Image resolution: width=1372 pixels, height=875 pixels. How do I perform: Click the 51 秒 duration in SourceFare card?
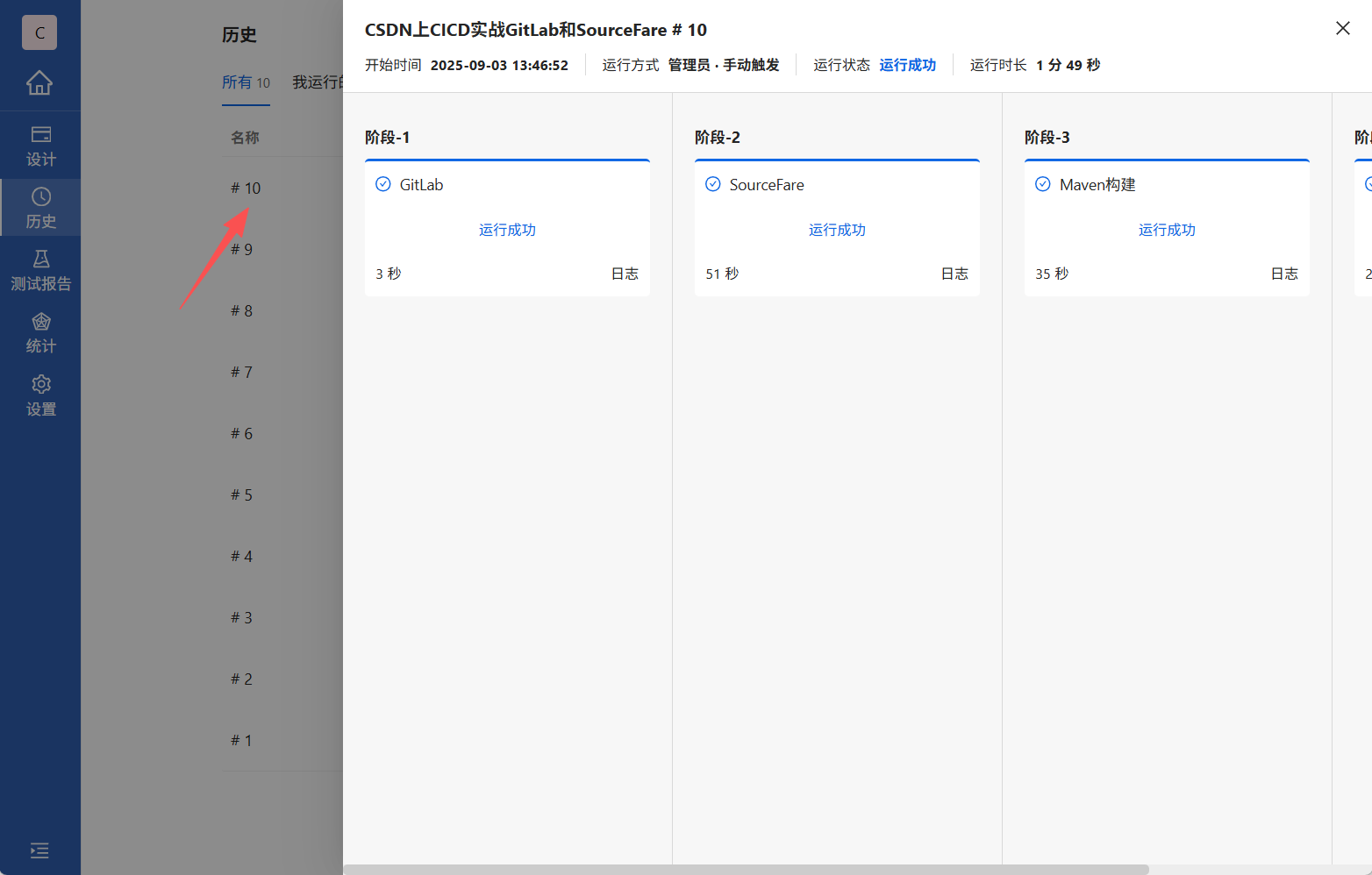722,274
